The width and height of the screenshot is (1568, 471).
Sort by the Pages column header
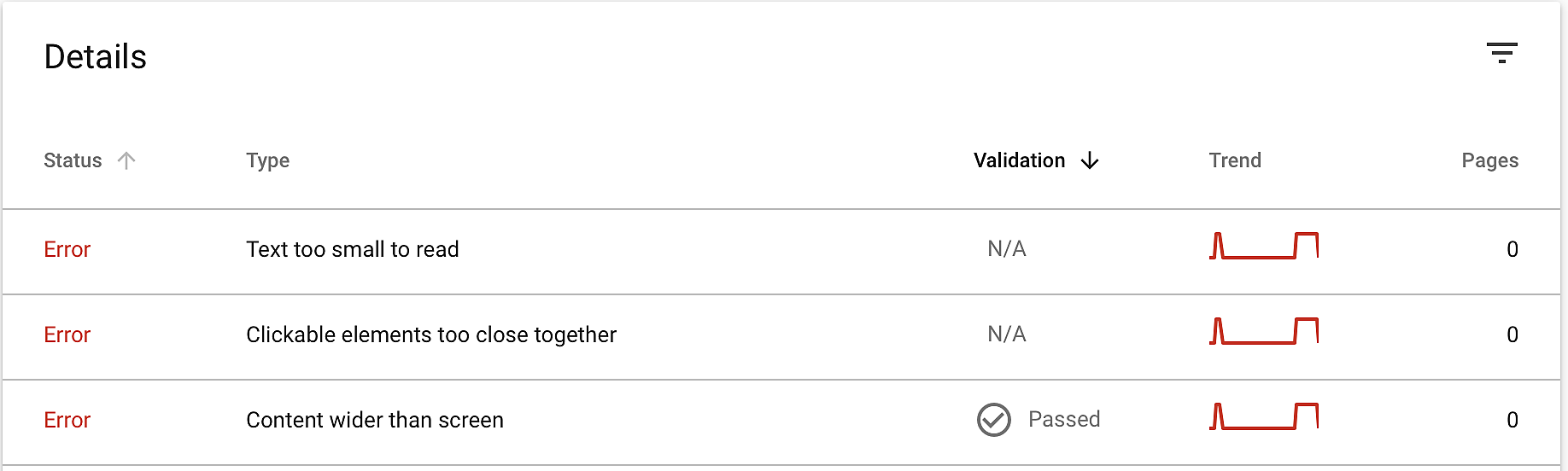tap(1490, 160)
